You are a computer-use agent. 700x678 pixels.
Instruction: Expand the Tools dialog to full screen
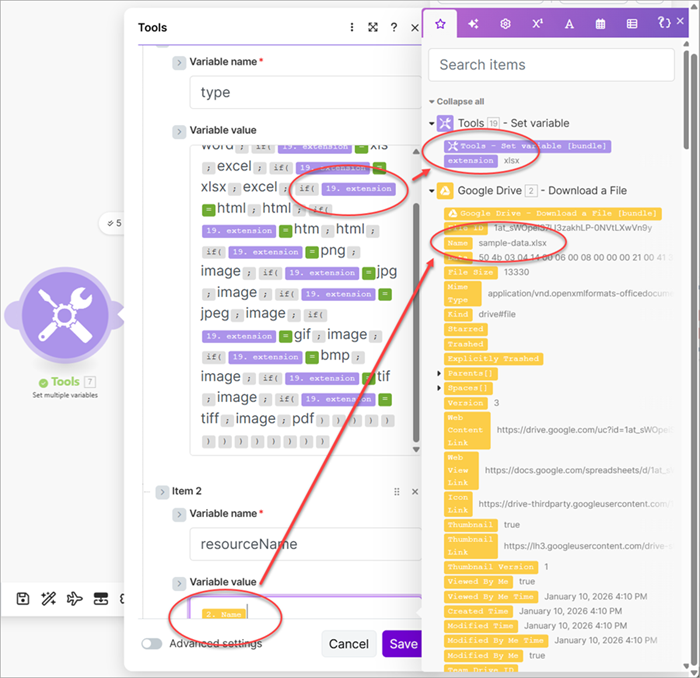373,28
